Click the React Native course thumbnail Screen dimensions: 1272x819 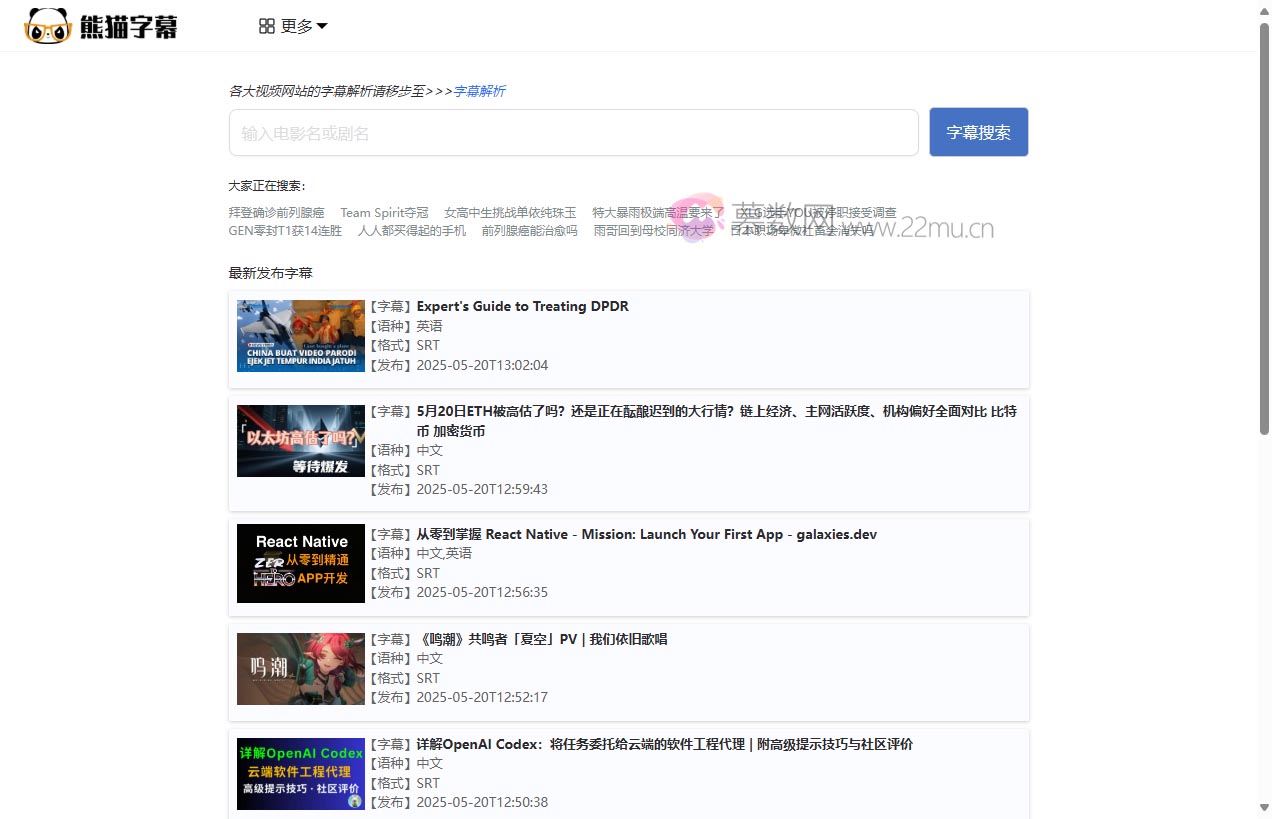click(301, 563)
